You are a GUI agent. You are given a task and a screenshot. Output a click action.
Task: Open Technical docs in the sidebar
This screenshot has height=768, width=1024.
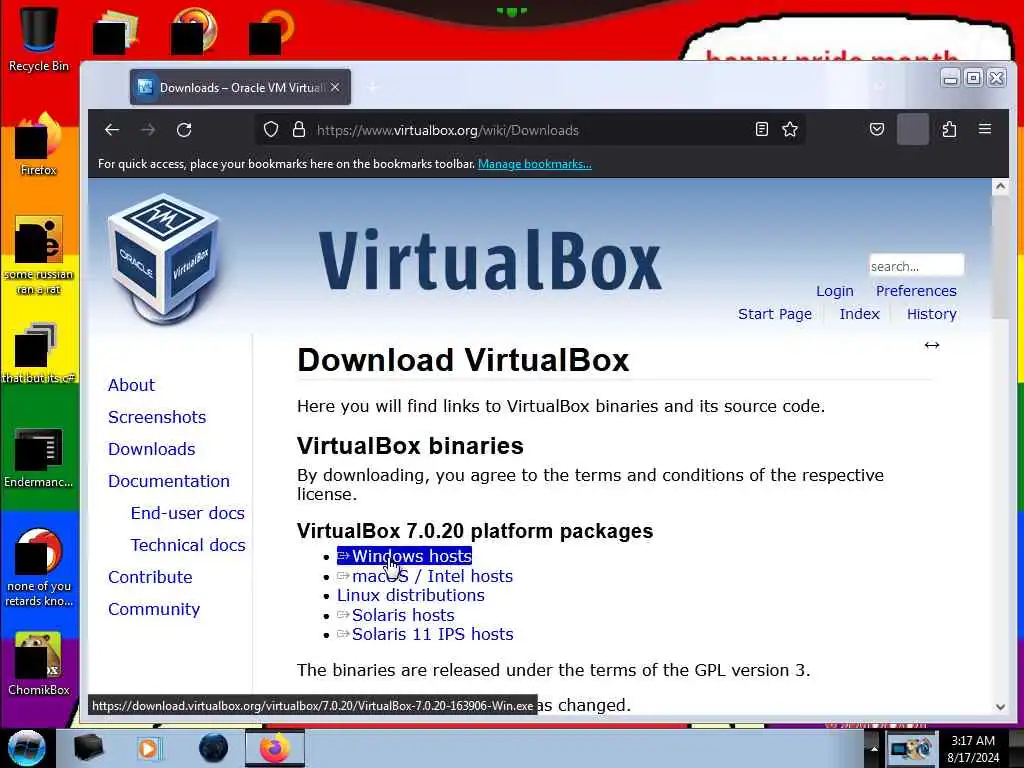click(x=188, y=545)
